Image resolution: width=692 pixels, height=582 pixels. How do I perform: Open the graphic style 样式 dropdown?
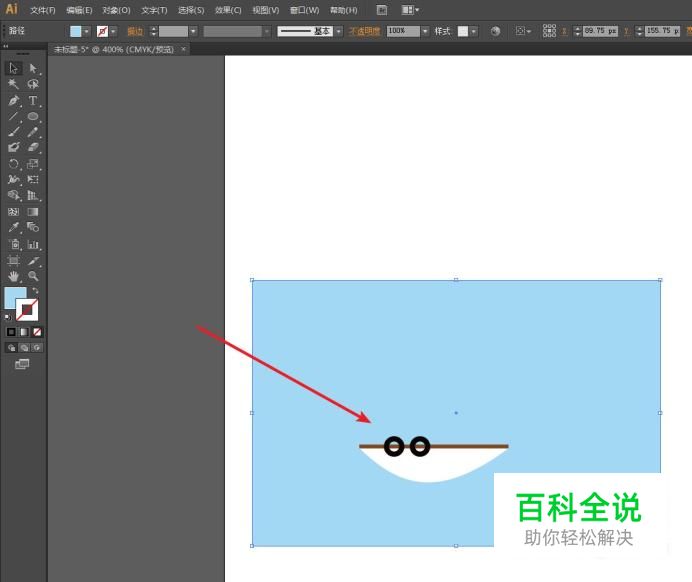click(x=474, y=31)
